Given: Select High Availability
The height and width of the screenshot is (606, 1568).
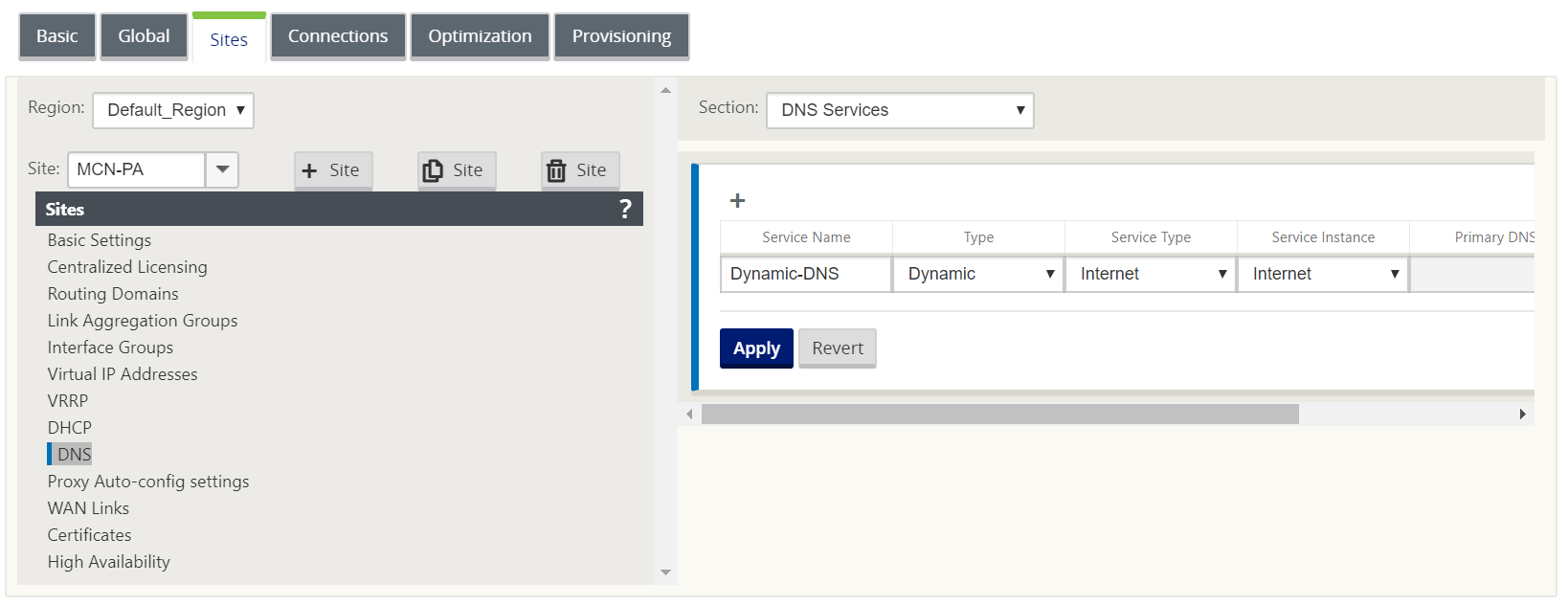Looking at the screenshot, I should click(109, 562).
